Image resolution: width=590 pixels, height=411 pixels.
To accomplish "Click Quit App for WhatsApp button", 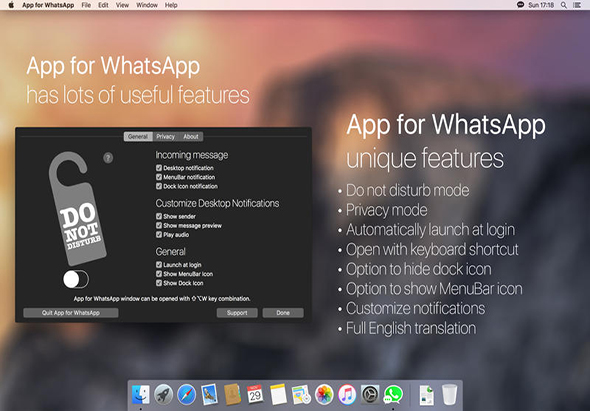I will [71, 313].
